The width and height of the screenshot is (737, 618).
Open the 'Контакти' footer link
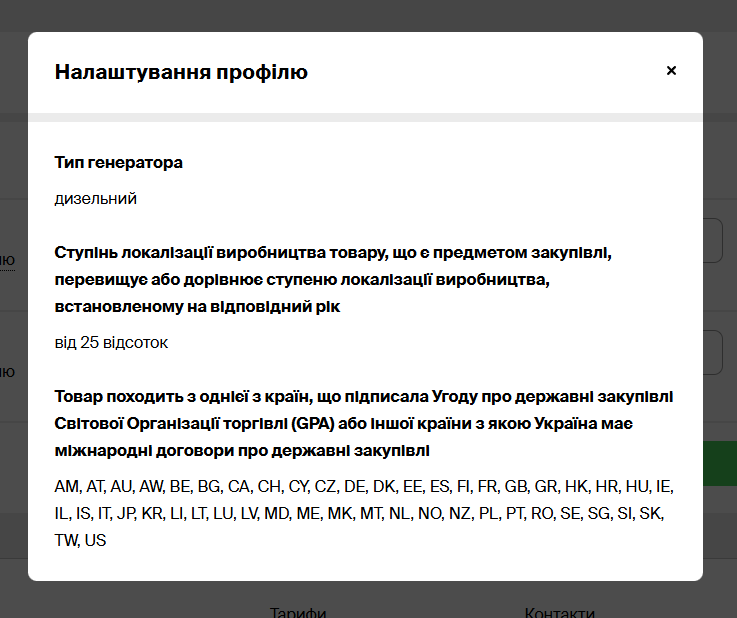coord(559,611)
